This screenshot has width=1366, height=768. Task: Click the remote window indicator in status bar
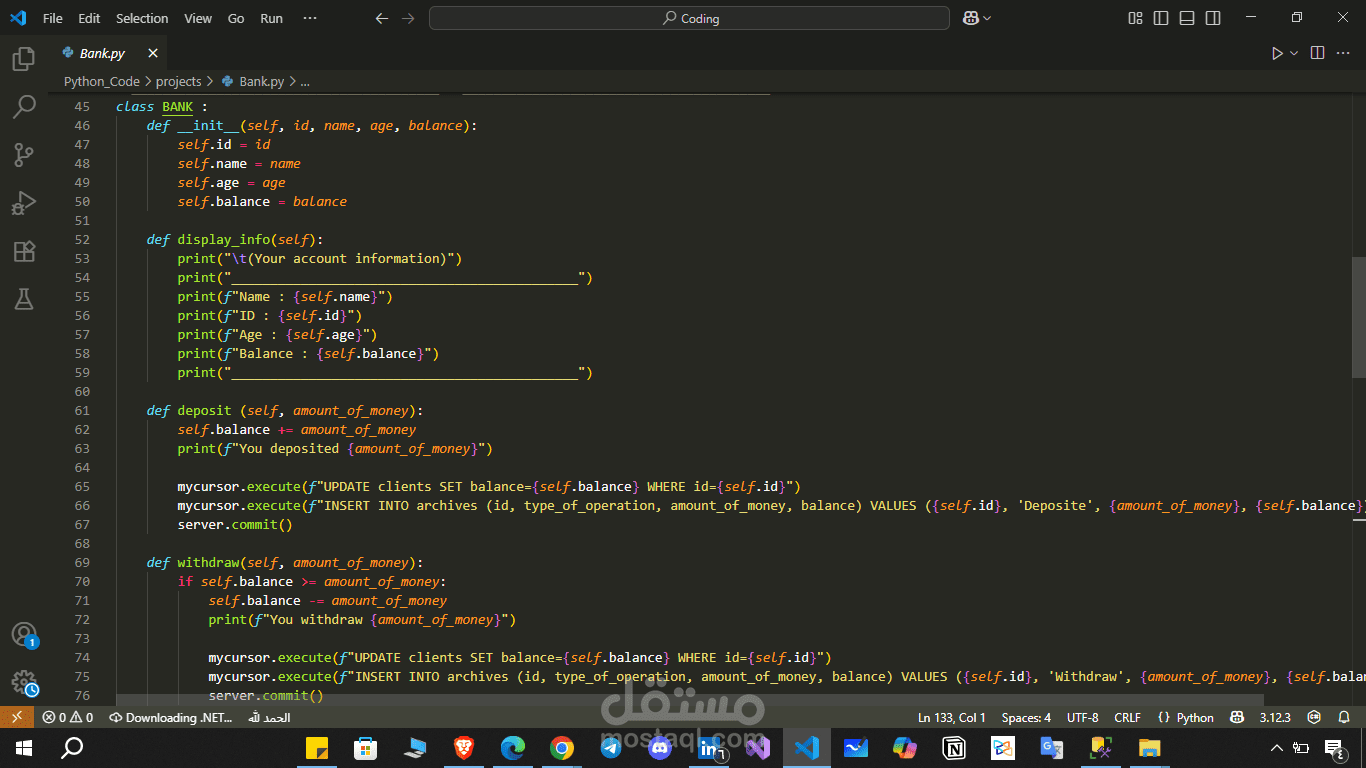coord(16,717)
